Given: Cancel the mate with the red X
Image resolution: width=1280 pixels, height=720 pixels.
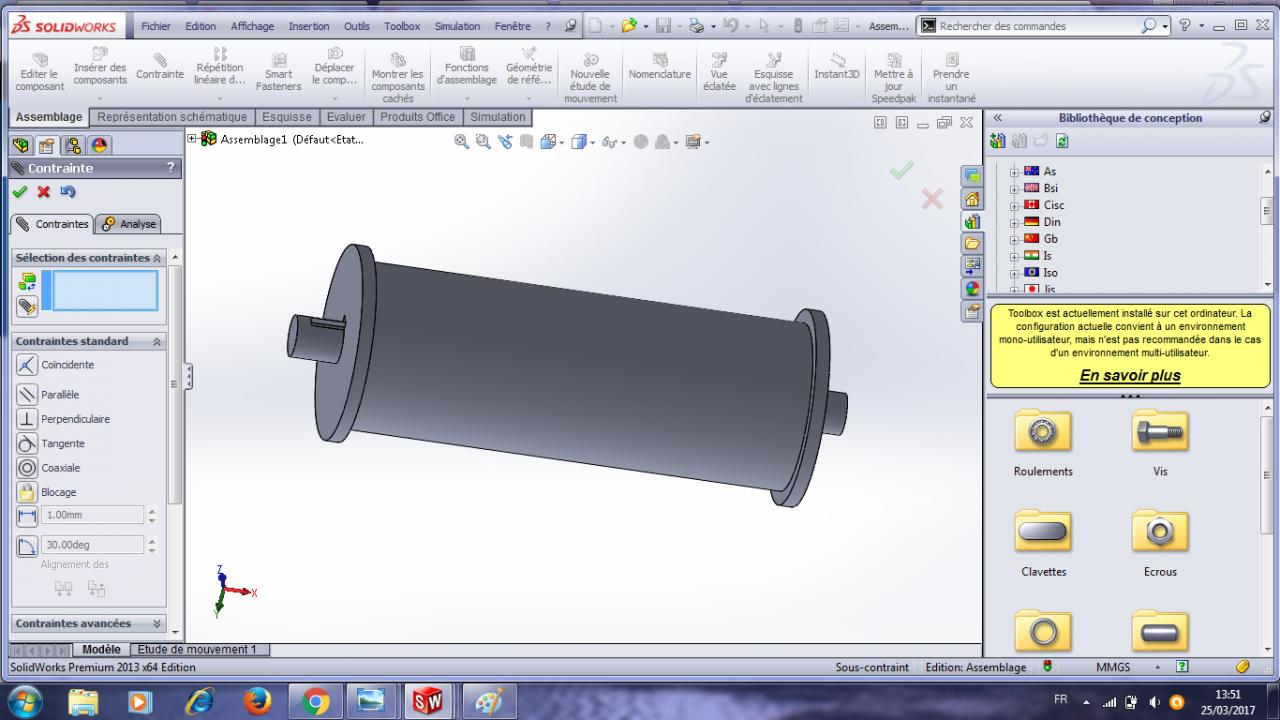Looking at the screenshot, I should click(43, 191).
